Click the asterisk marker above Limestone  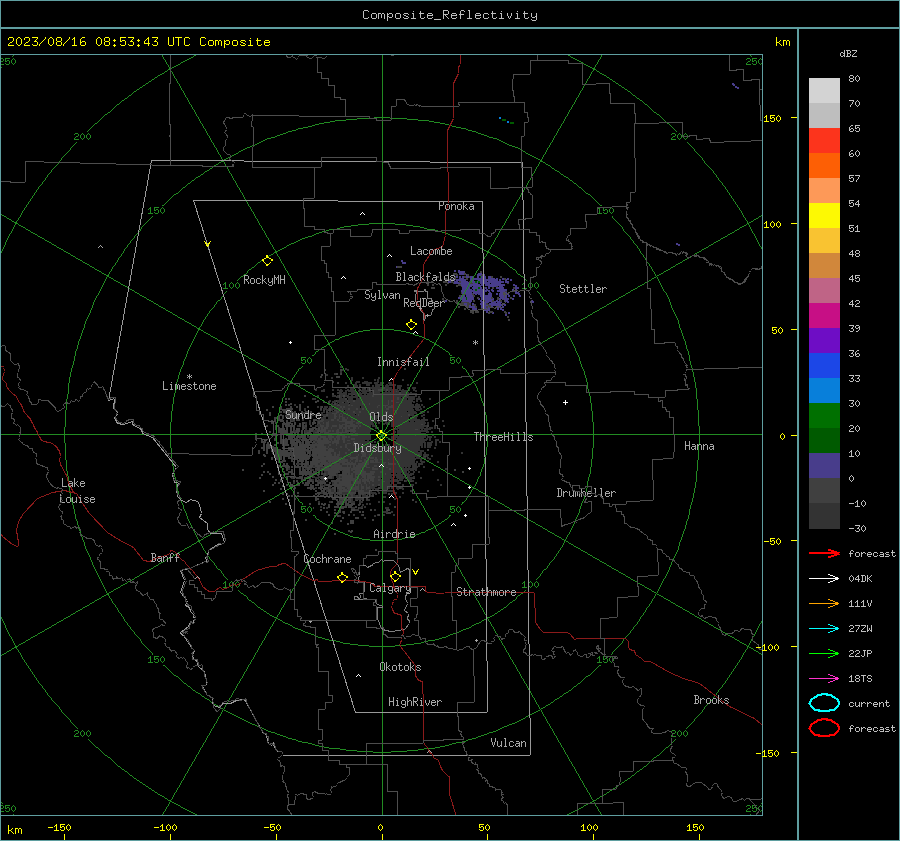[x=189, y=377]
